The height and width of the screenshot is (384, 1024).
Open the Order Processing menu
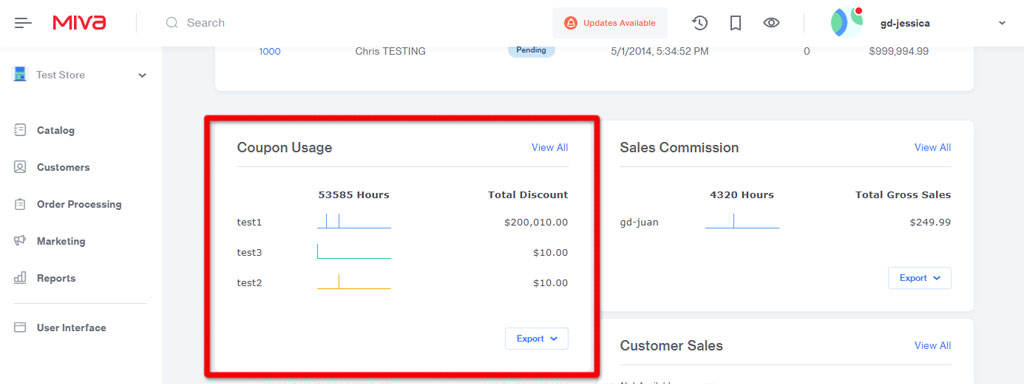click(80, 204)
